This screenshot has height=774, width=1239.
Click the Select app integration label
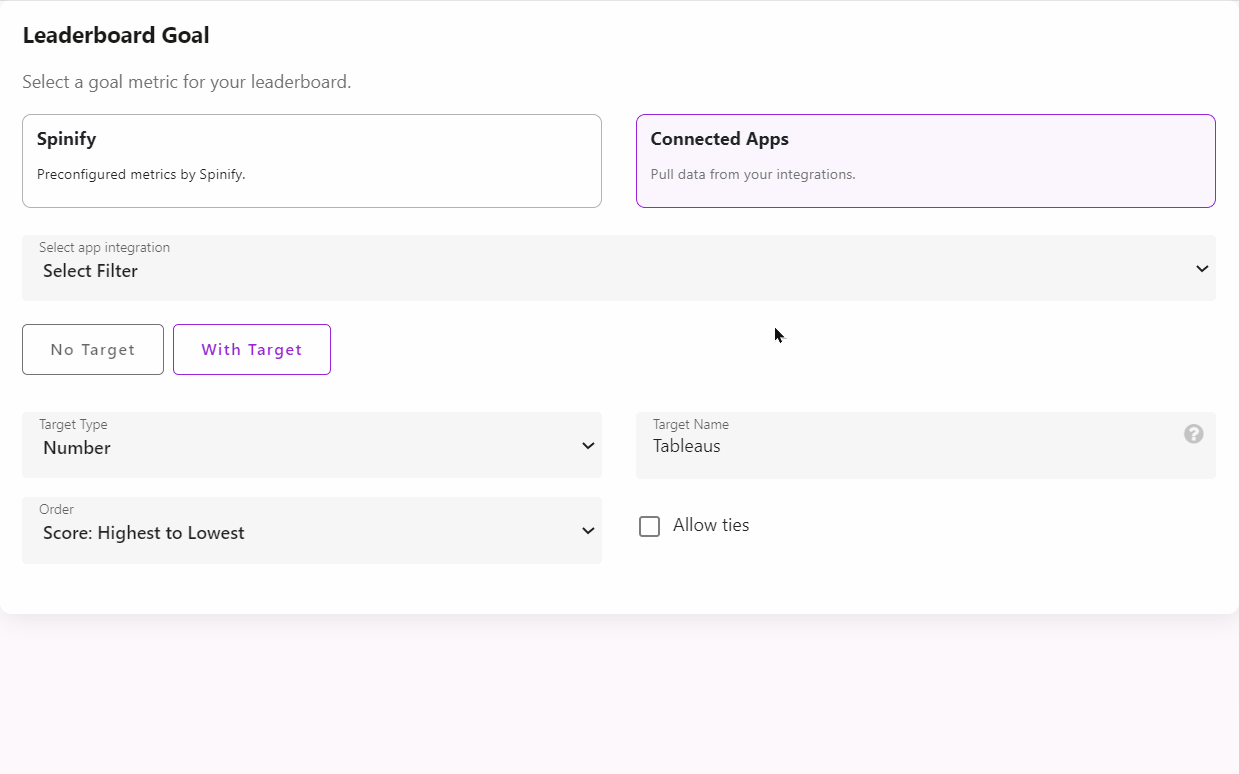tap(103, 247)
